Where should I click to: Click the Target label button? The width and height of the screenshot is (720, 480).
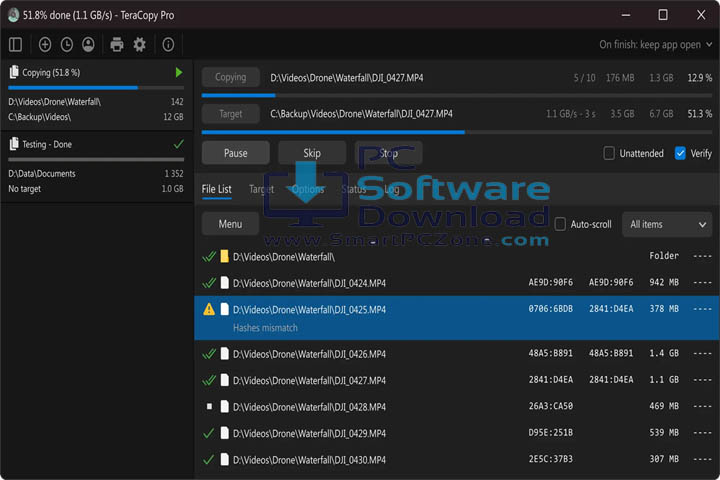pos(231,113)
